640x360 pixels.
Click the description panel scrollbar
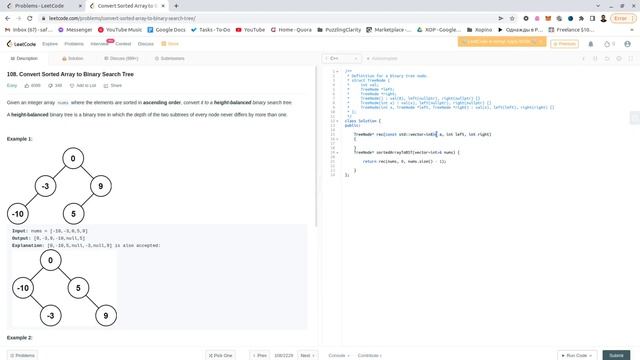pyautogui.click(x=316, y=147)
